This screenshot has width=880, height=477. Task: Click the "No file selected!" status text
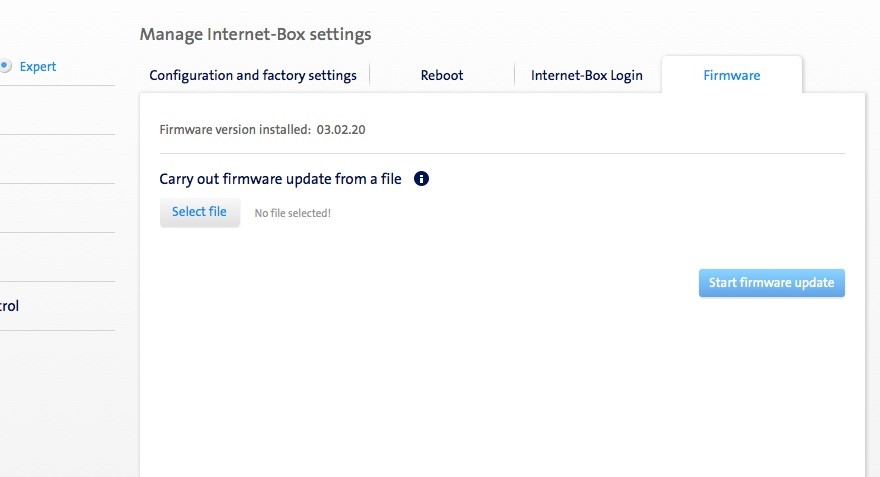pyautogui.click(x=293, y=213)
